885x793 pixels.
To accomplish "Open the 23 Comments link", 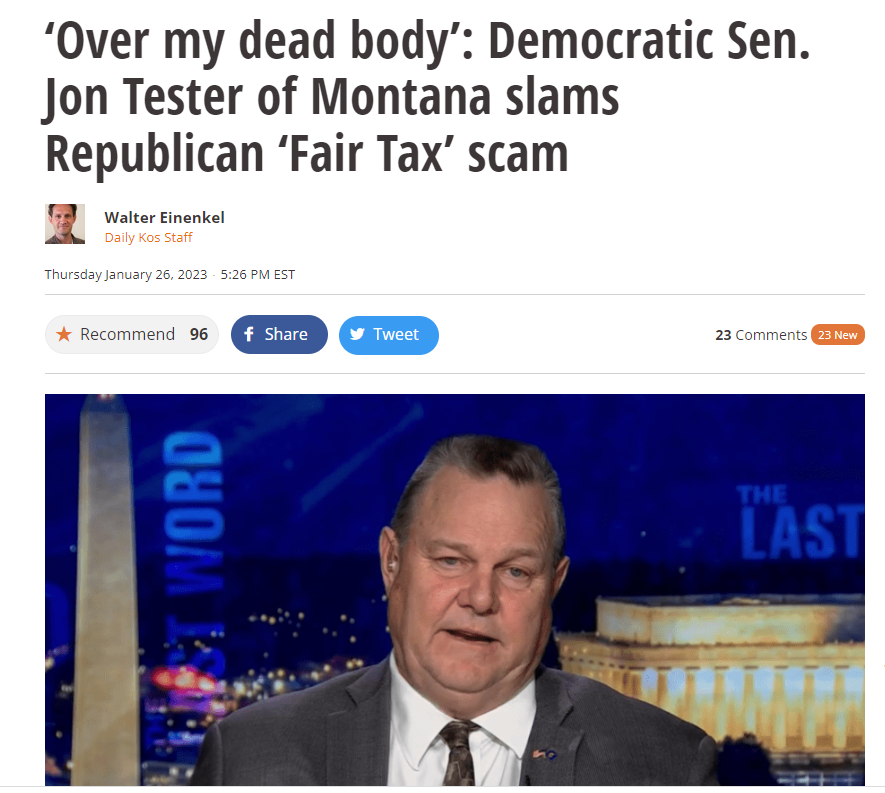I will 761,335.
